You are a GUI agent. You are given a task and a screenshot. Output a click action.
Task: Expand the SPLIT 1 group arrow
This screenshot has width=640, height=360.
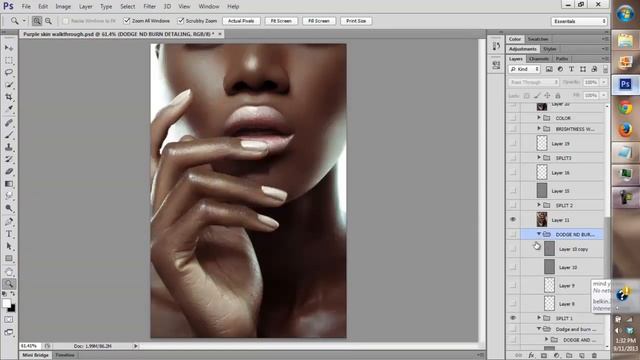click(539, 318)
